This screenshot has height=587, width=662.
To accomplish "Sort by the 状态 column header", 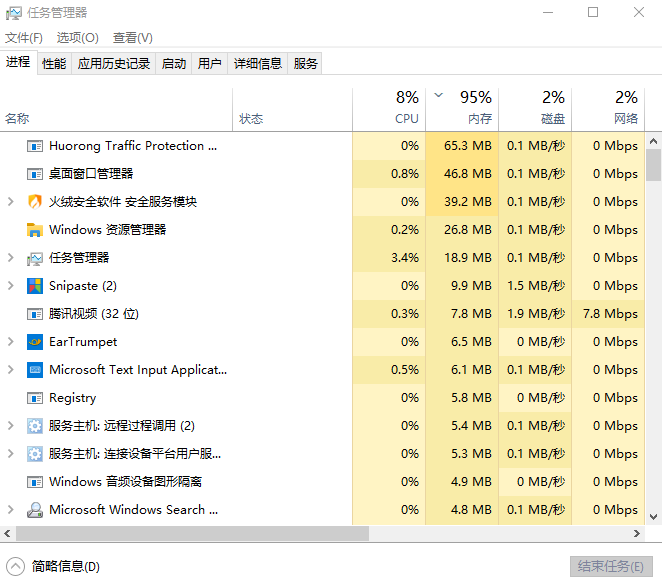I will tap(292, 110).
